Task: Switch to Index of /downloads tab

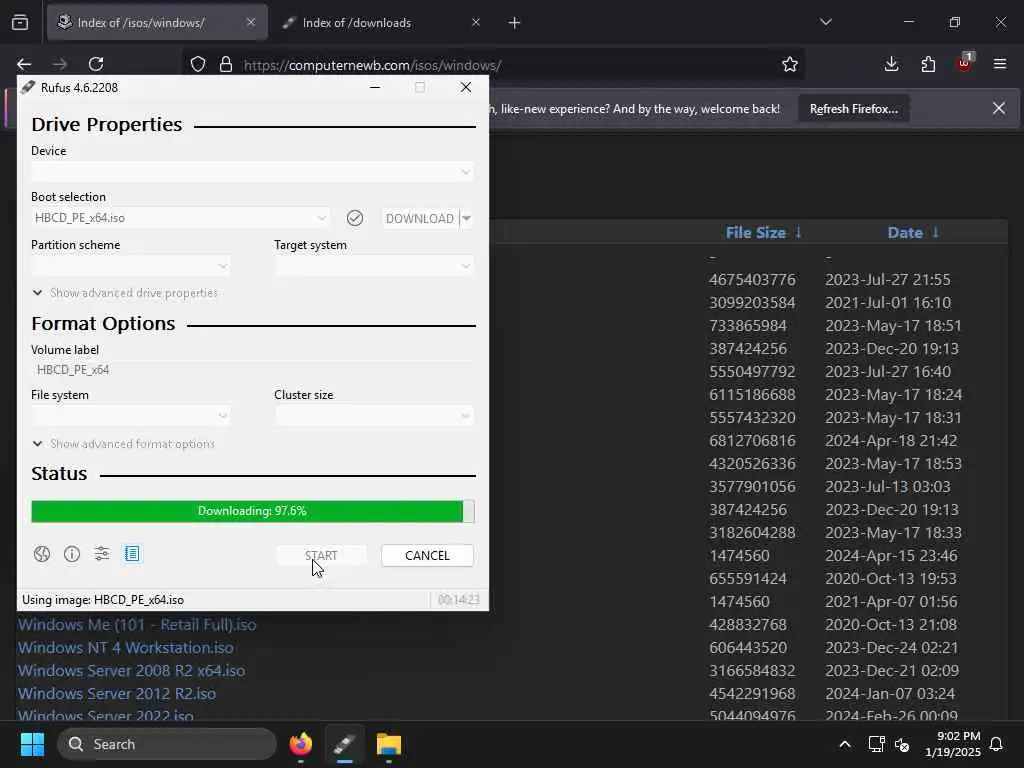Action: point(382,22)
